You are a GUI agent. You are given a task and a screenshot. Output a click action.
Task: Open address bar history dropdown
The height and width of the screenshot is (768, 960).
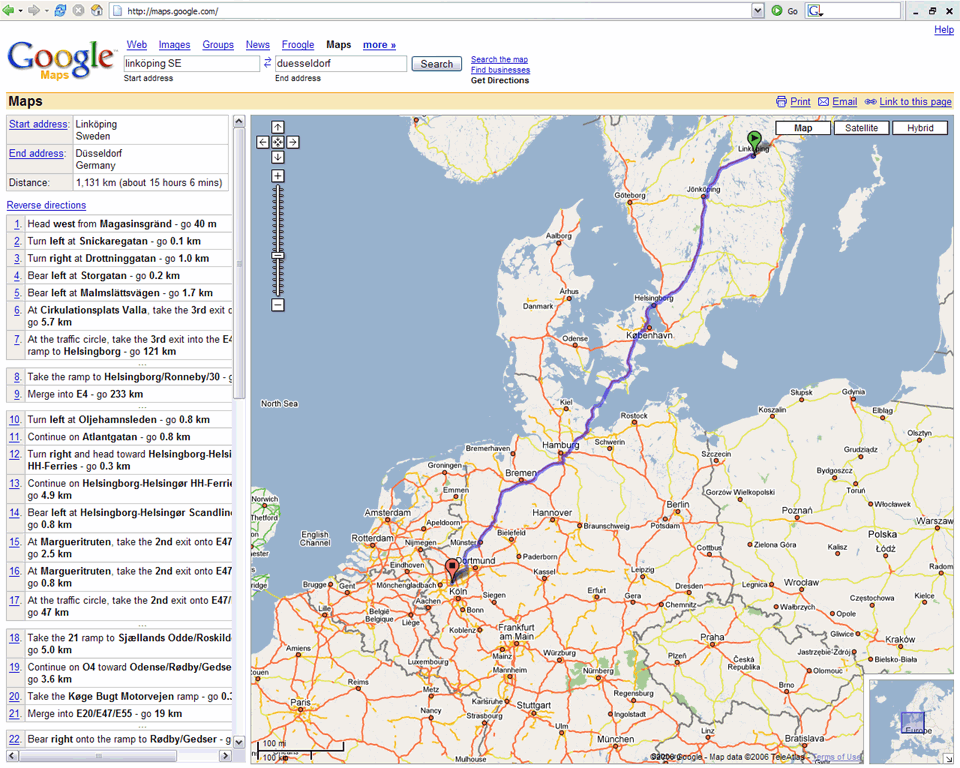[x=758, y=10]
